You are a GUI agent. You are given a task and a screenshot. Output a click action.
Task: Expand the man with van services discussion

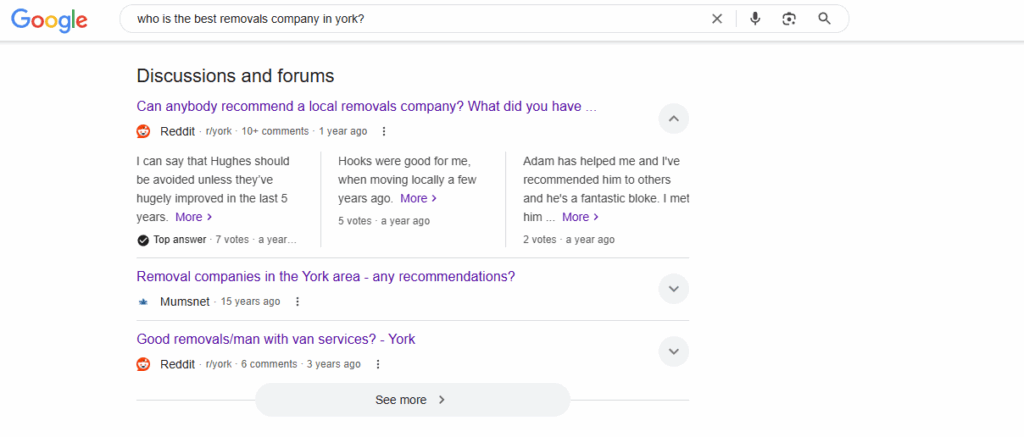click(673, 351)
